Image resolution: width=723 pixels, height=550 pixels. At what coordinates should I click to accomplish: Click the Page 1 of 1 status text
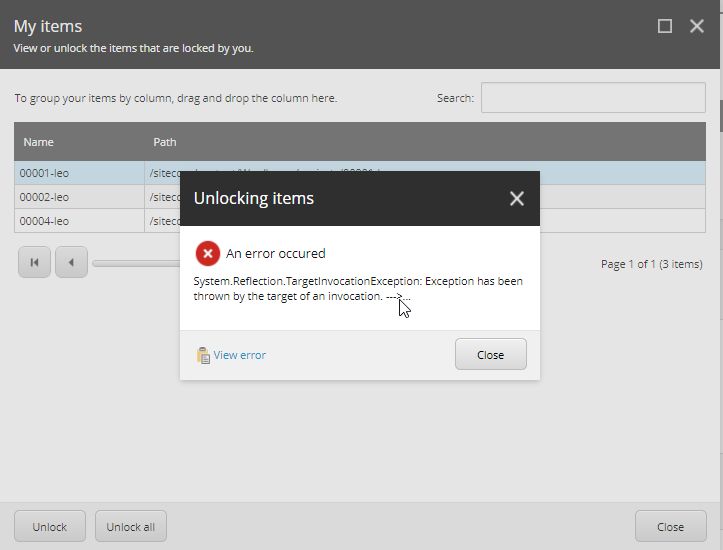click(x=652, y=264)
